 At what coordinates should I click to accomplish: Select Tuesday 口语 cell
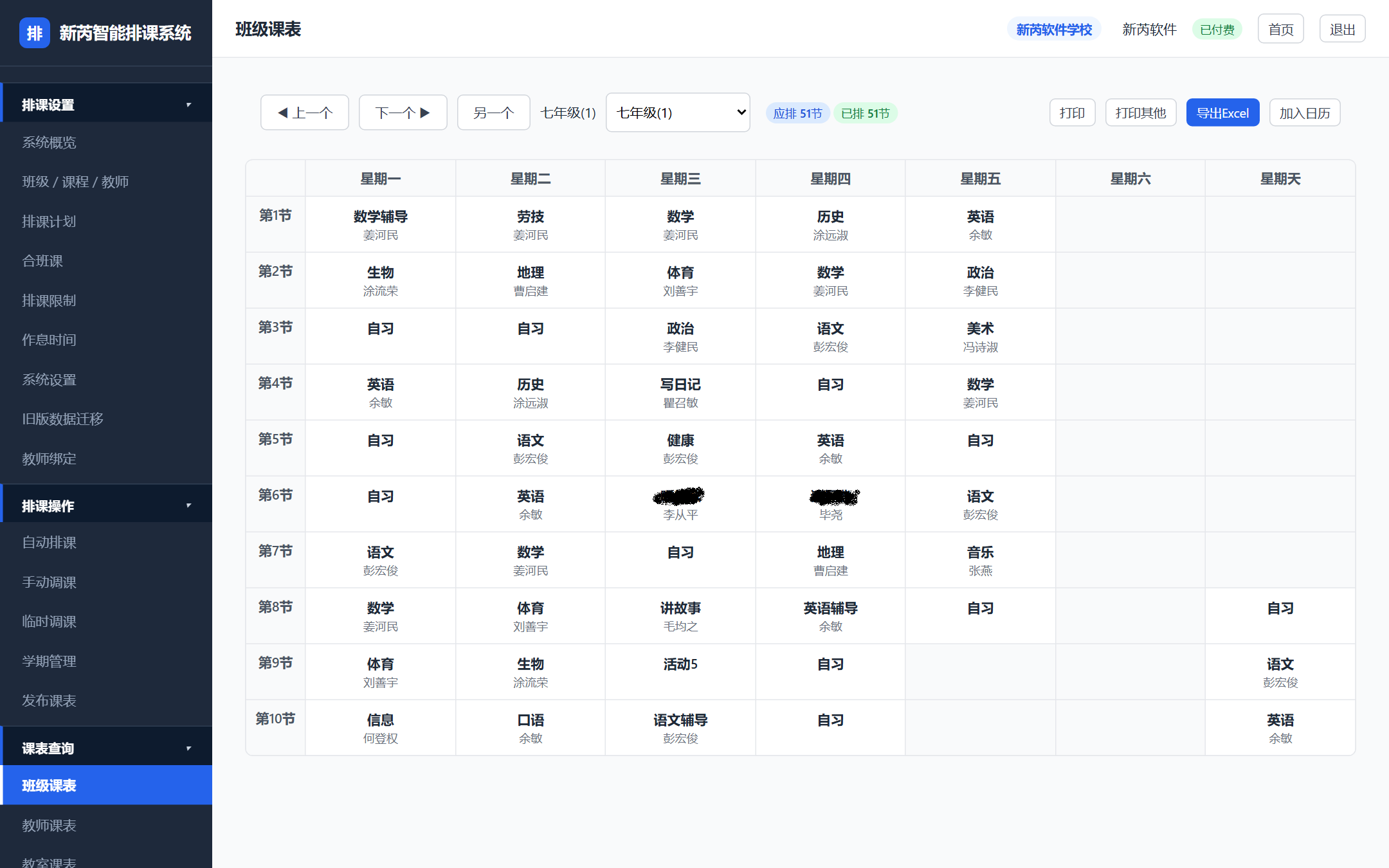pyautogui.click(x=531, y=728)
